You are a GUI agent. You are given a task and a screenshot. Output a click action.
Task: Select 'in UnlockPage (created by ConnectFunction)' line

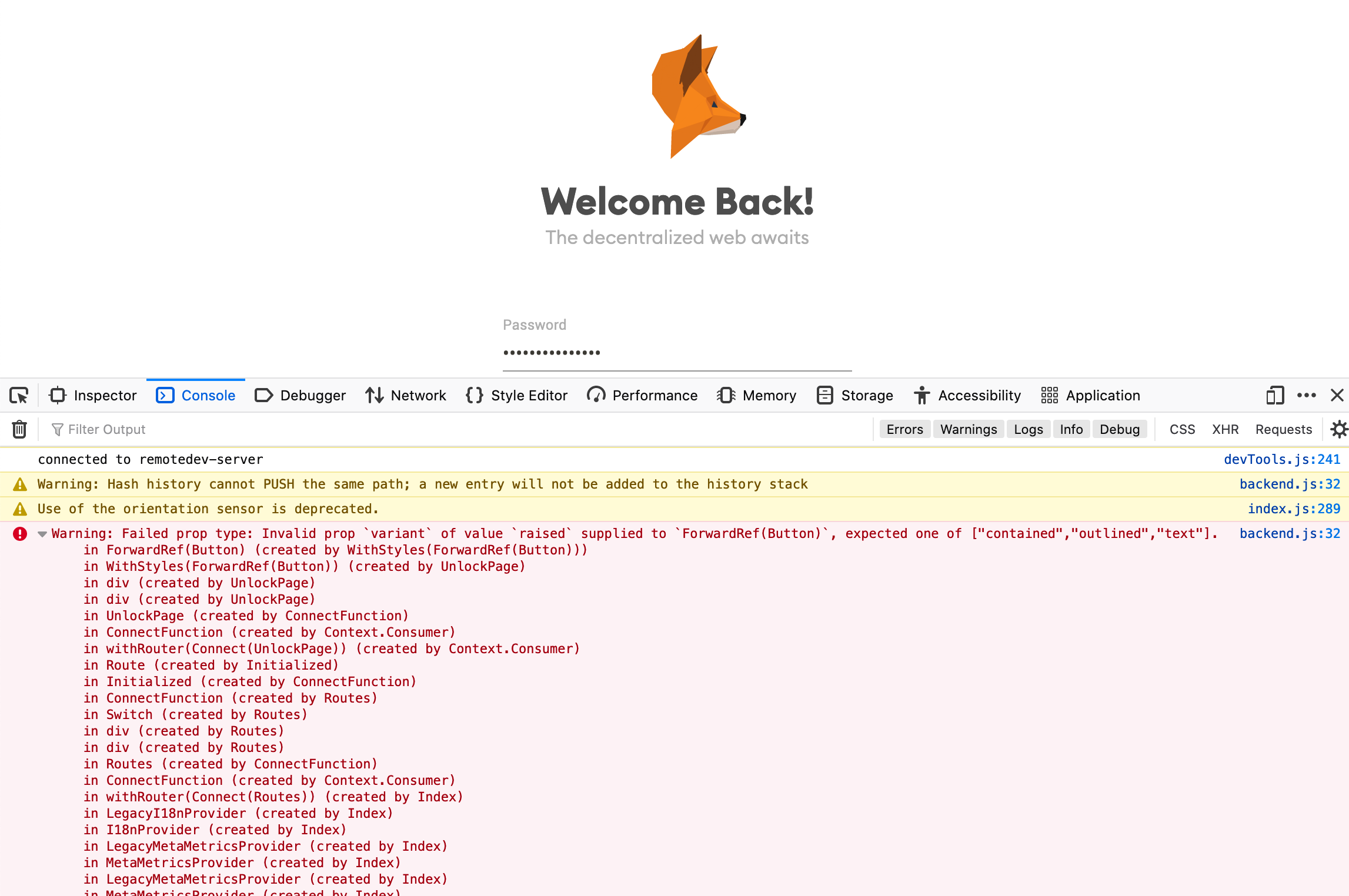click(246, 616)
